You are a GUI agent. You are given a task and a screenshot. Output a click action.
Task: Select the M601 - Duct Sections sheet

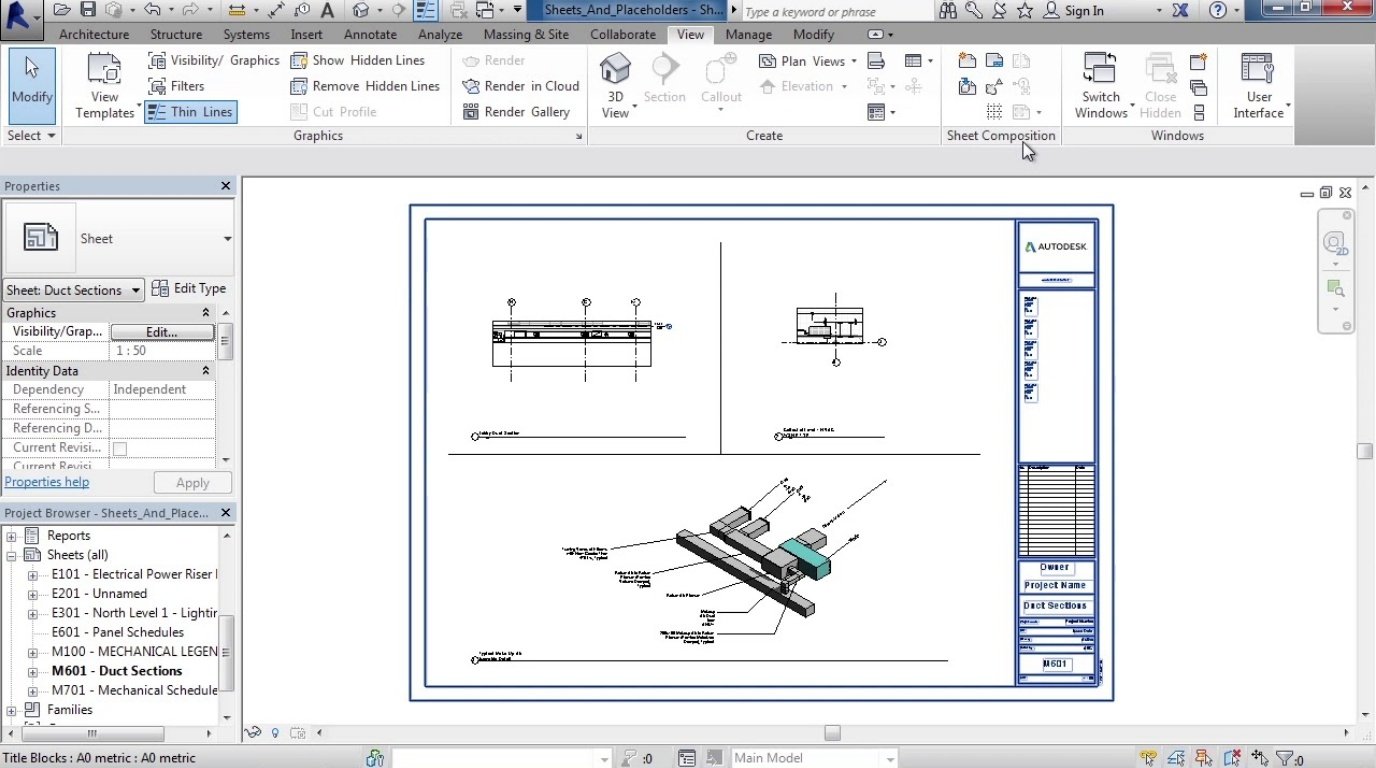pyautogui.click(x=117, y=671)
